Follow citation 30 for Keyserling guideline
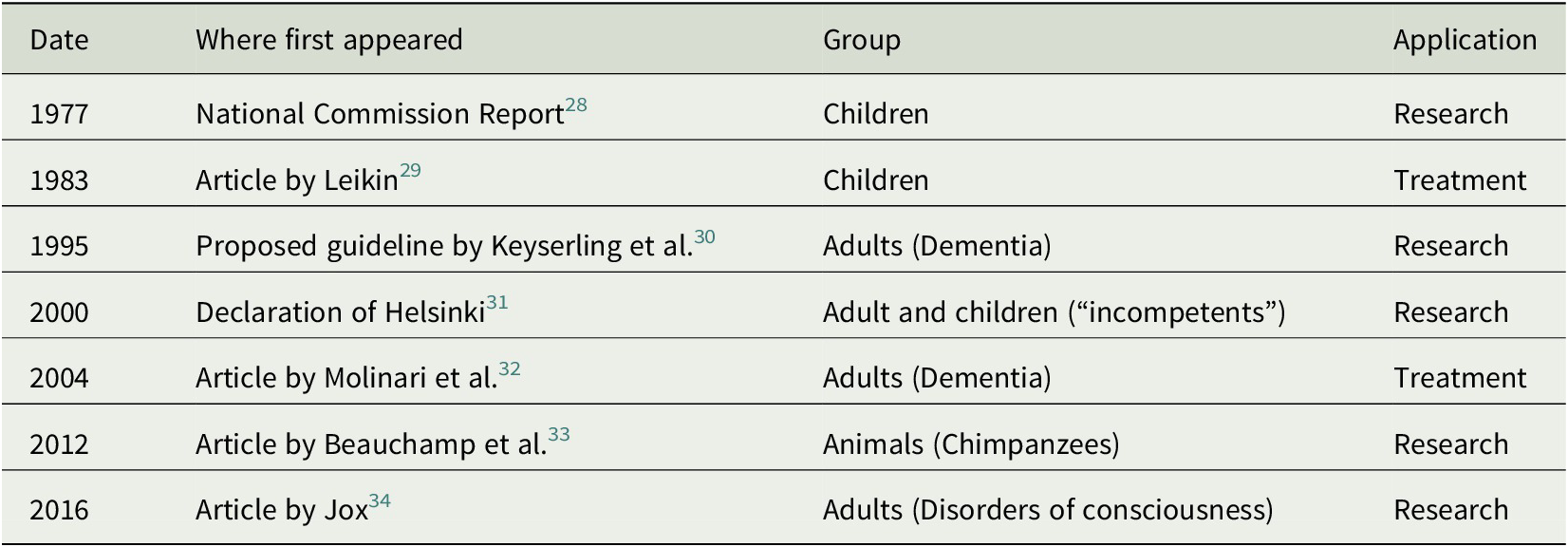 704,237
